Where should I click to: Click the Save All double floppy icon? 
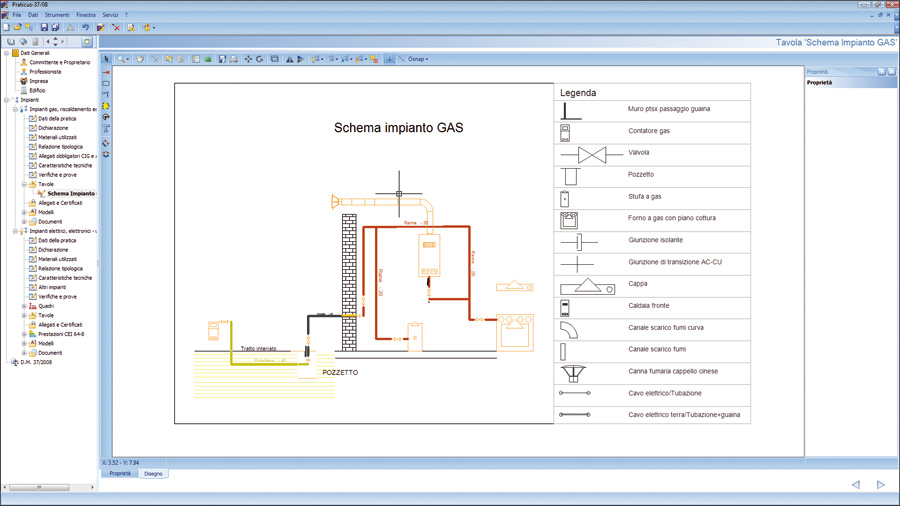(x=55, y=27)
